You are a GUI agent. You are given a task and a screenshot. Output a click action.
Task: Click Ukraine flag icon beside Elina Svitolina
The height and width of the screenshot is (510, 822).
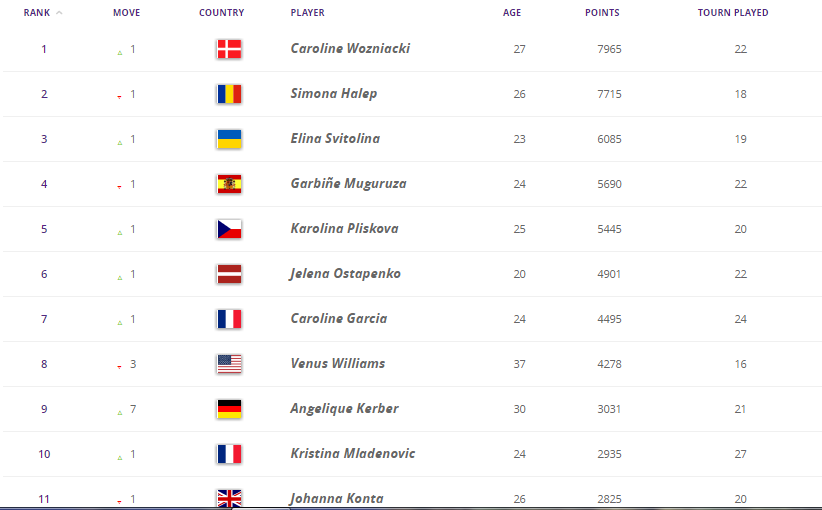click(x=229, y=139)
